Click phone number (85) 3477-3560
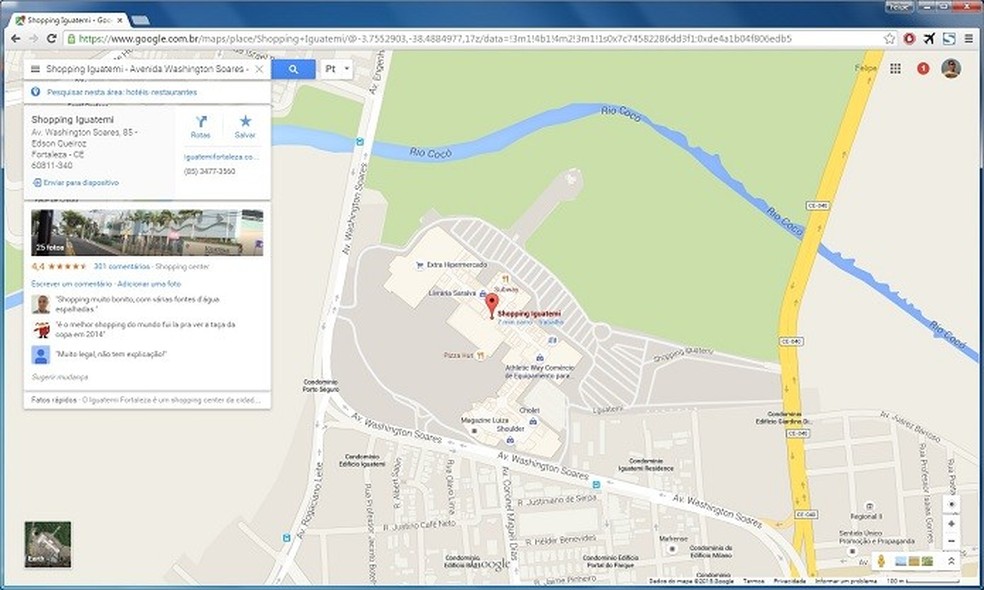The image size is (984, 590). point(210,171)
